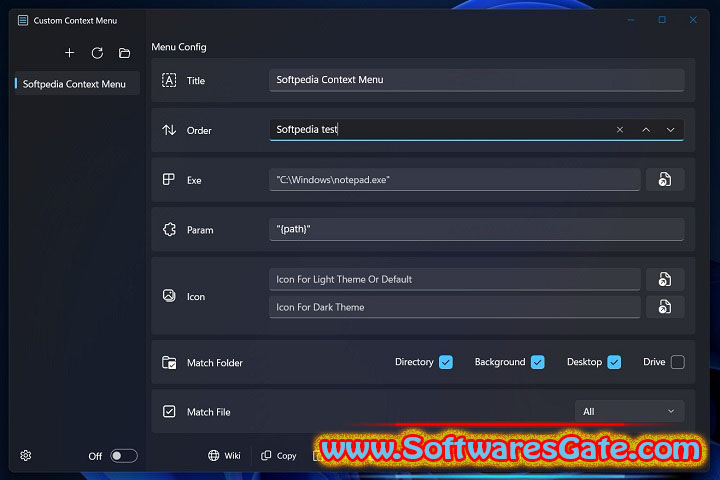
Task: Uncheck the Desktop checkbox
Action: [614, 362]
